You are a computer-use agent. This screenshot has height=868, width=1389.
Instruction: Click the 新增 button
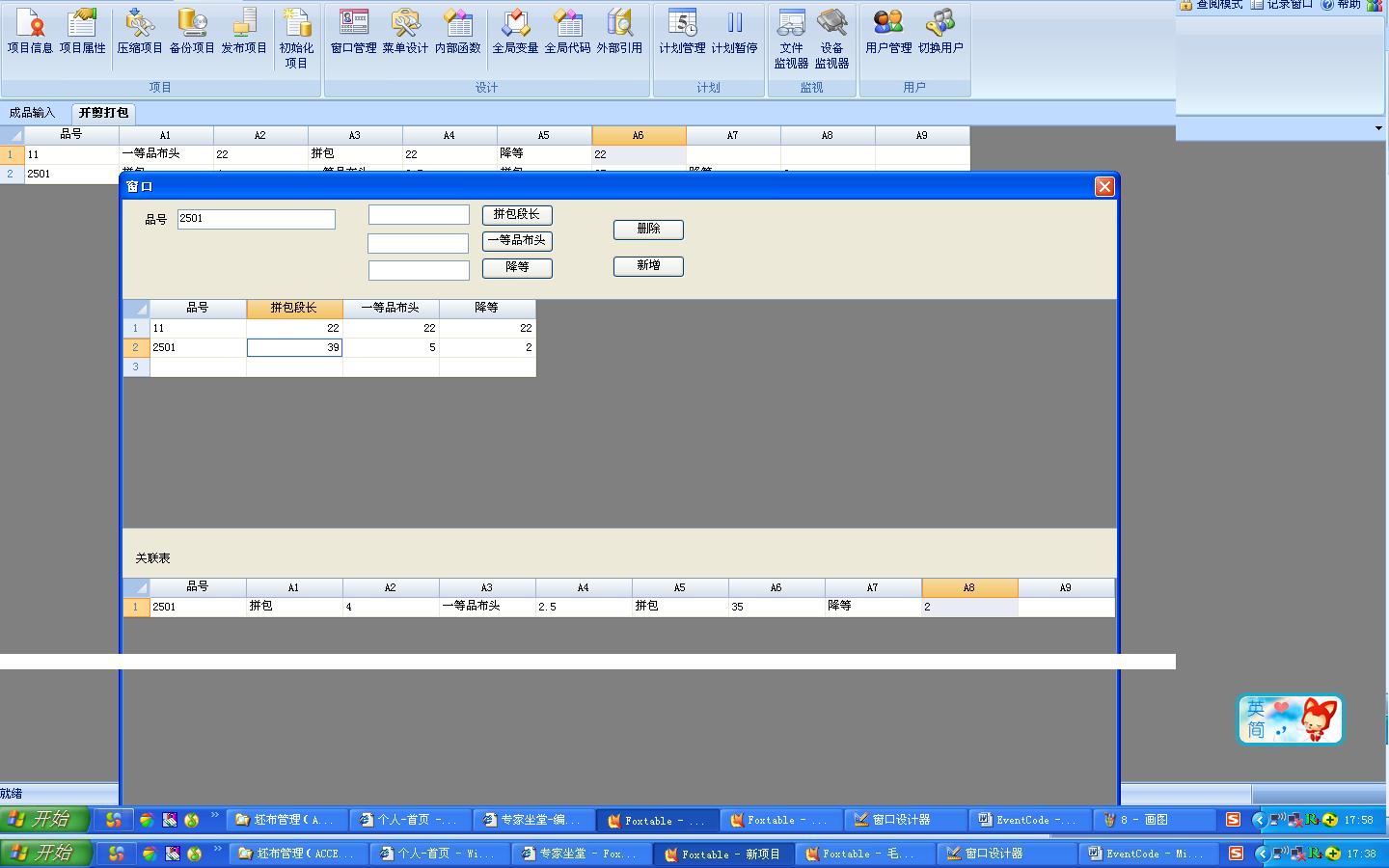(648, 266)
